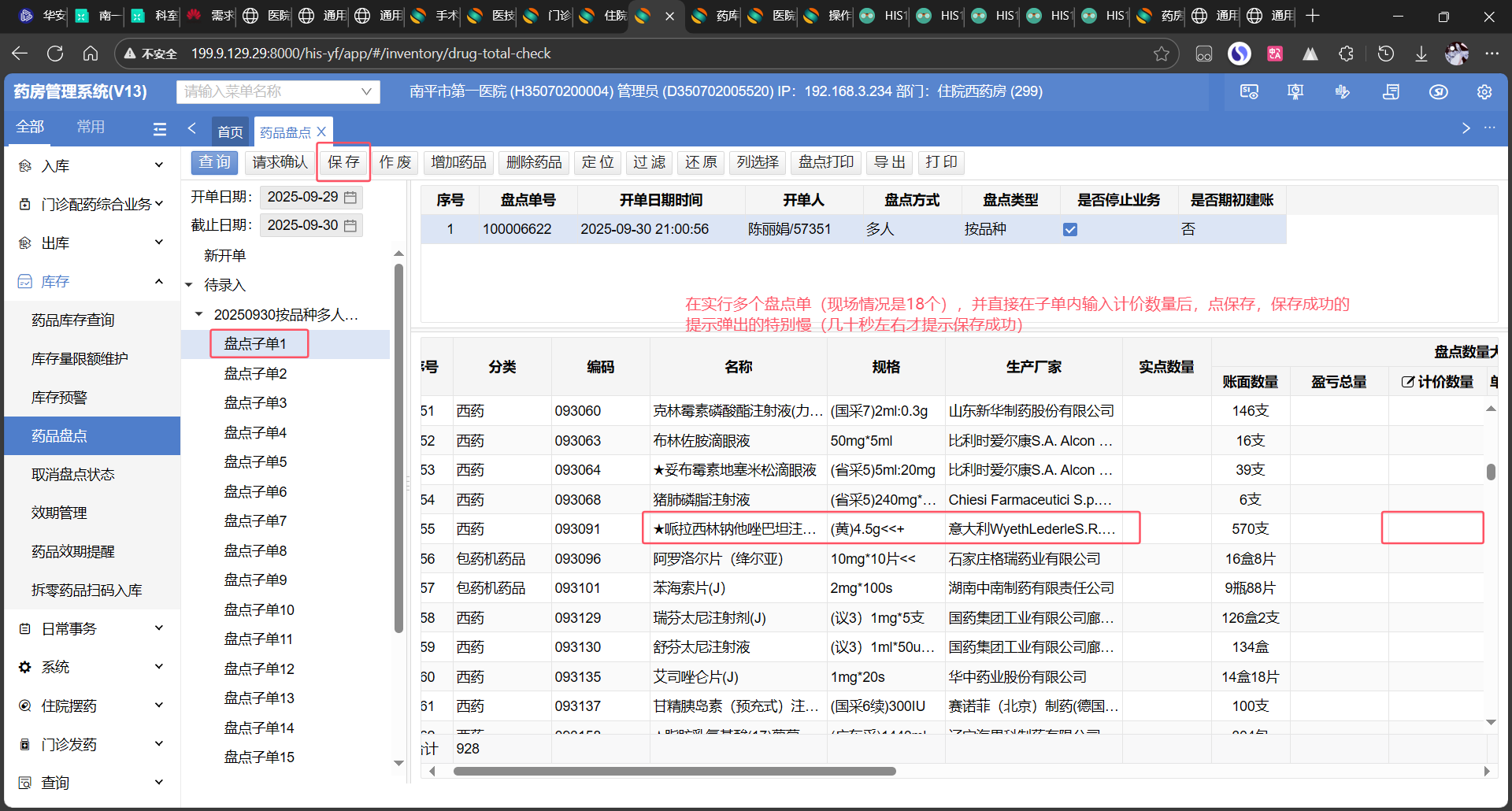Image resolution: width=1512 pixels, height=811 pixels.
Task: Open 效期管理 in the sidebar
Action: [x=59, y=513]
